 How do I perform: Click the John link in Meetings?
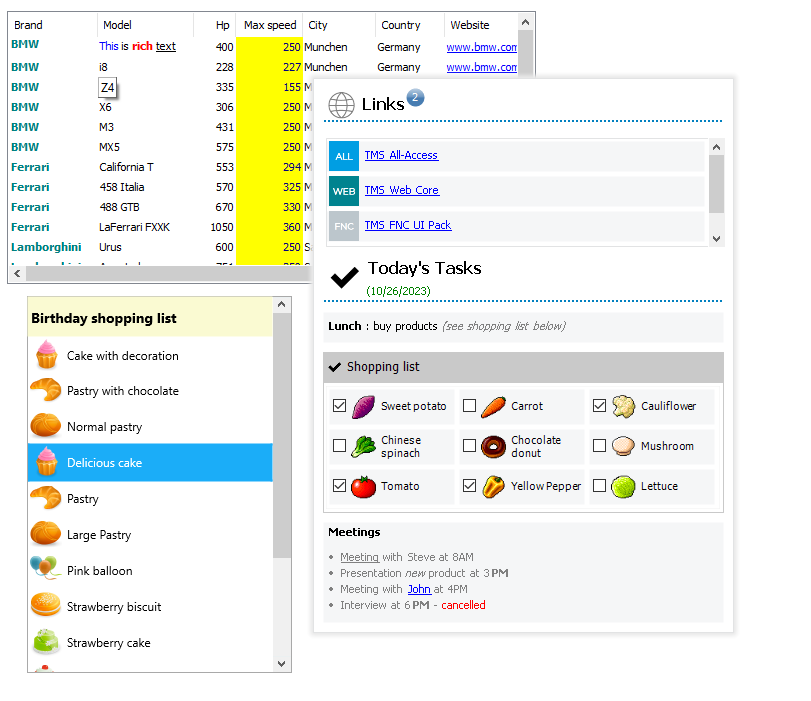(x=419, y=589)
